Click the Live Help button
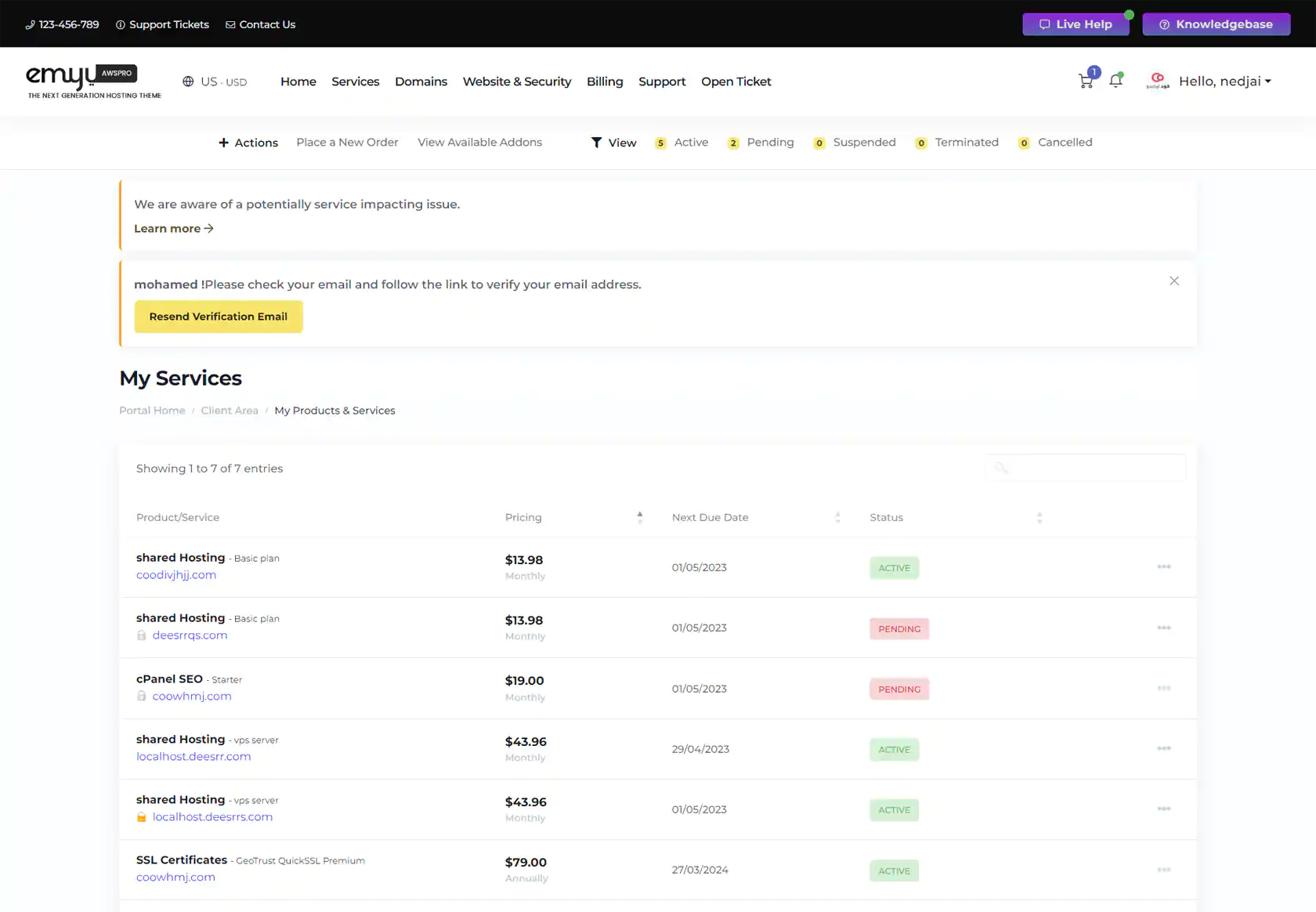This screenshot has width=1316, height=912. (x=1076, y=24)
